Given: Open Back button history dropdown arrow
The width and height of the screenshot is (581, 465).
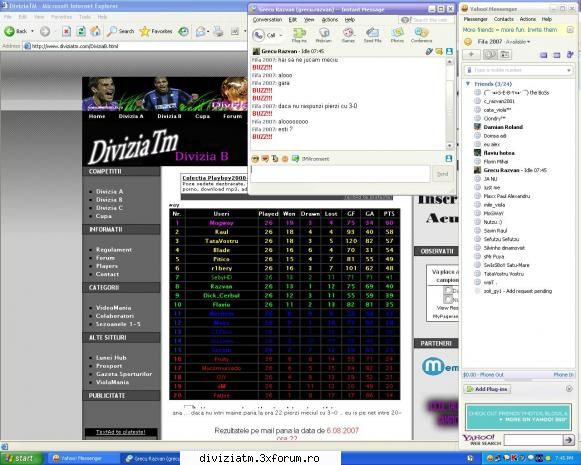Looking at the screenshot, I should (x=32, y=31).
